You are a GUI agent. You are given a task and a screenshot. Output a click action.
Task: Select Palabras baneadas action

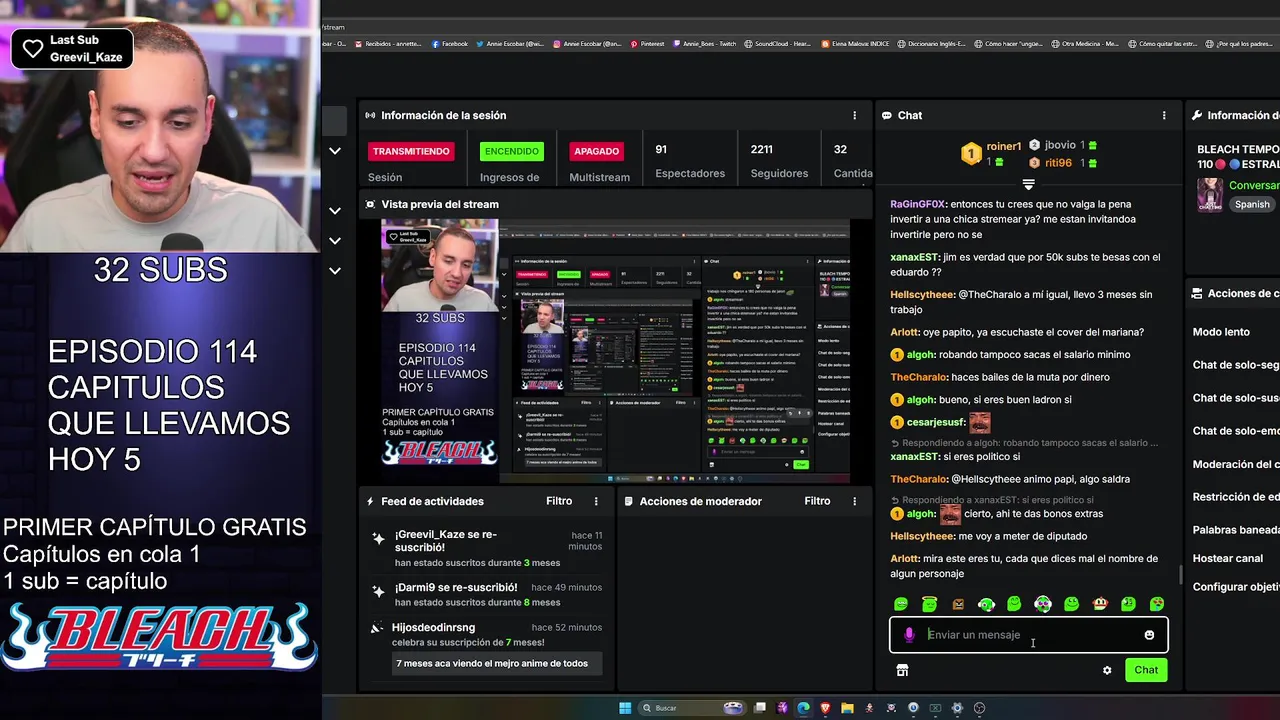click(1236, 530)
